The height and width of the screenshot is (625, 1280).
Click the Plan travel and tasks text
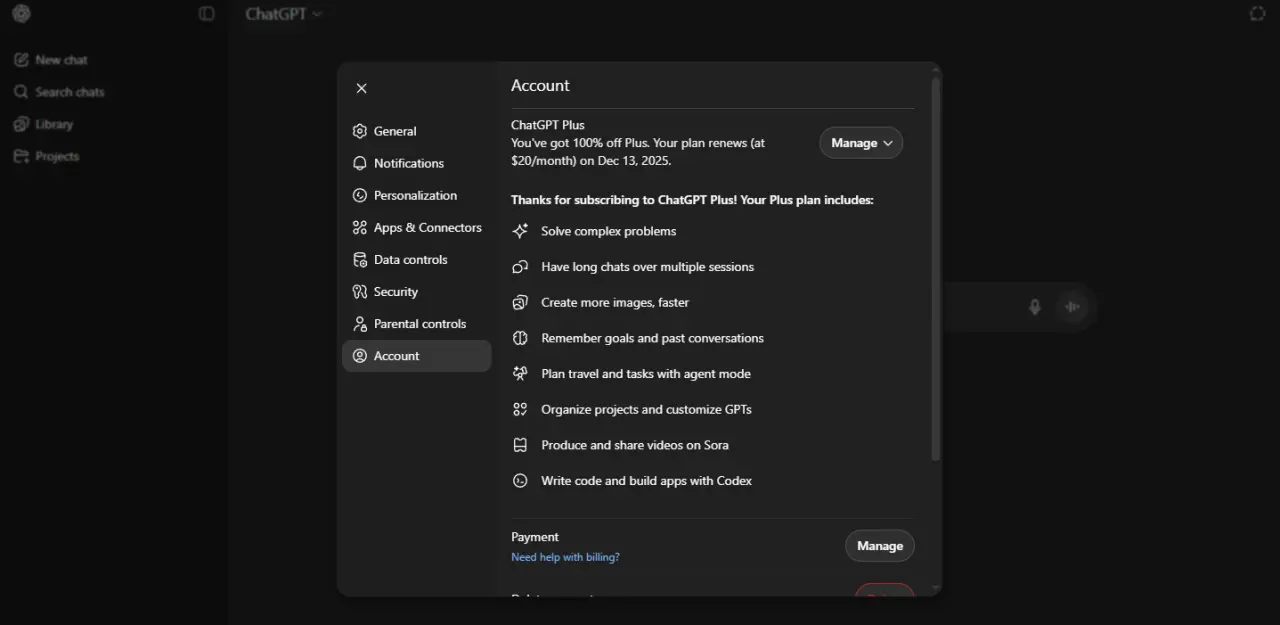[x=646, y=374]
